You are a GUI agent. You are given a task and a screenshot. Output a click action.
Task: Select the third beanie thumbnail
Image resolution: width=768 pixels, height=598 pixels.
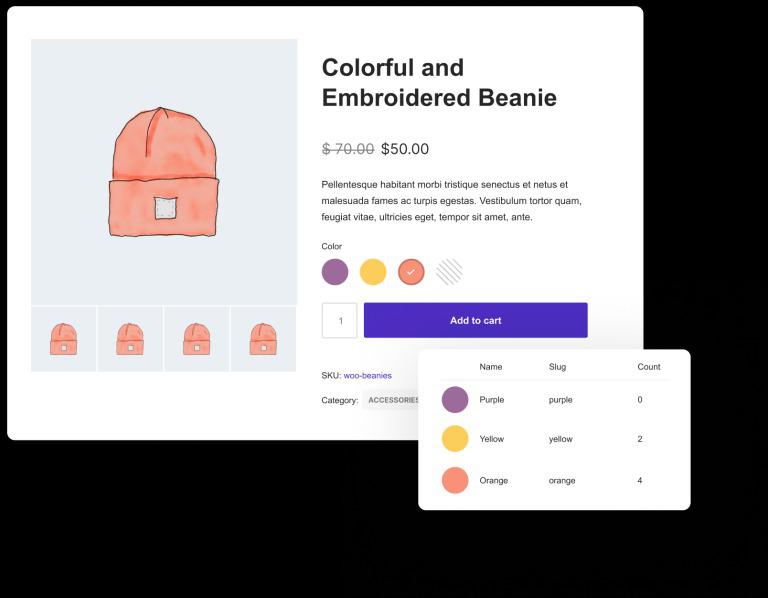click(x=196, y=339)
